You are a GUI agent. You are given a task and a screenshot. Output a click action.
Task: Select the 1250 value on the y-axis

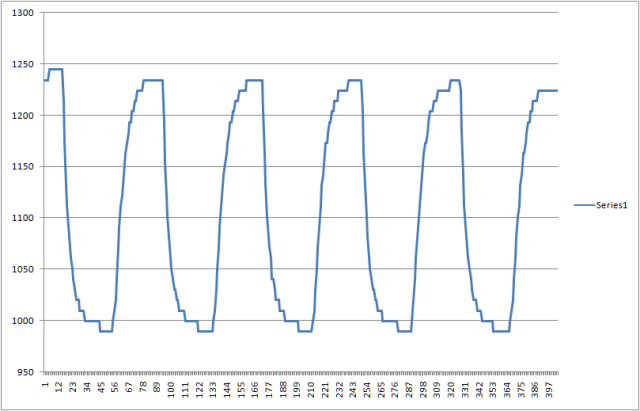point(20,64)
